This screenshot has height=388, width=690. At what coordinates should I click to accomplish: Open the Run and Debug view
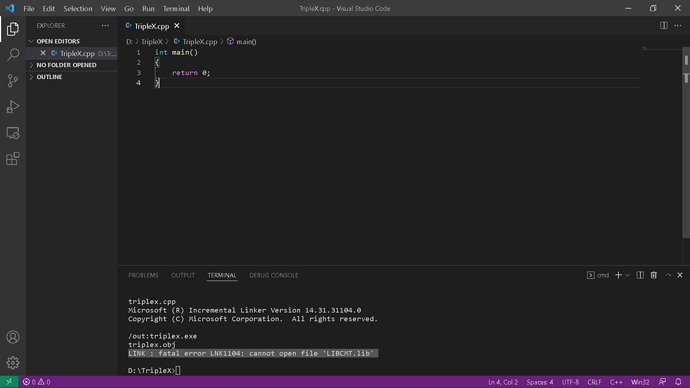pos(13,107)
